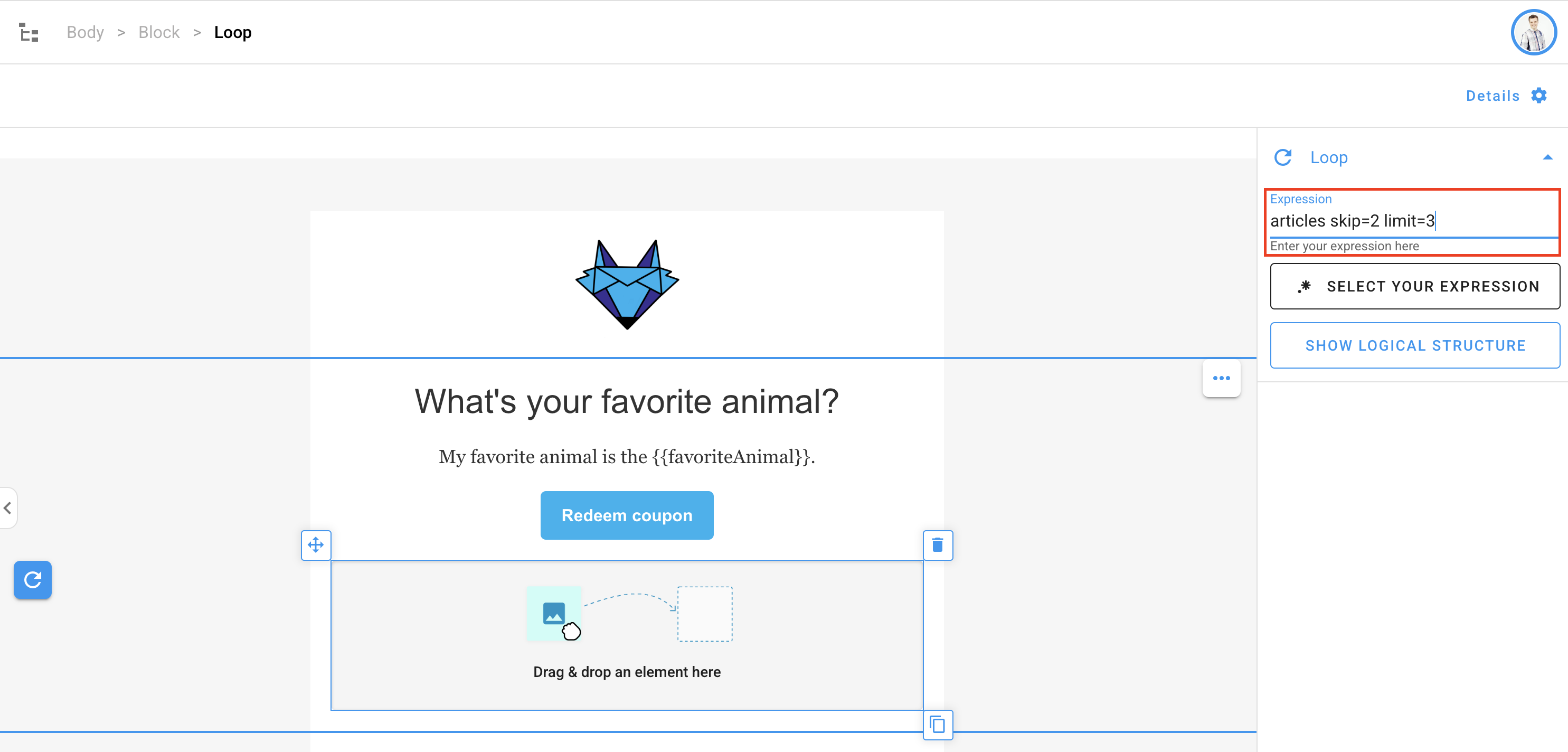
Task: Open Details settings gear
Action: [x=1539, y=96]
